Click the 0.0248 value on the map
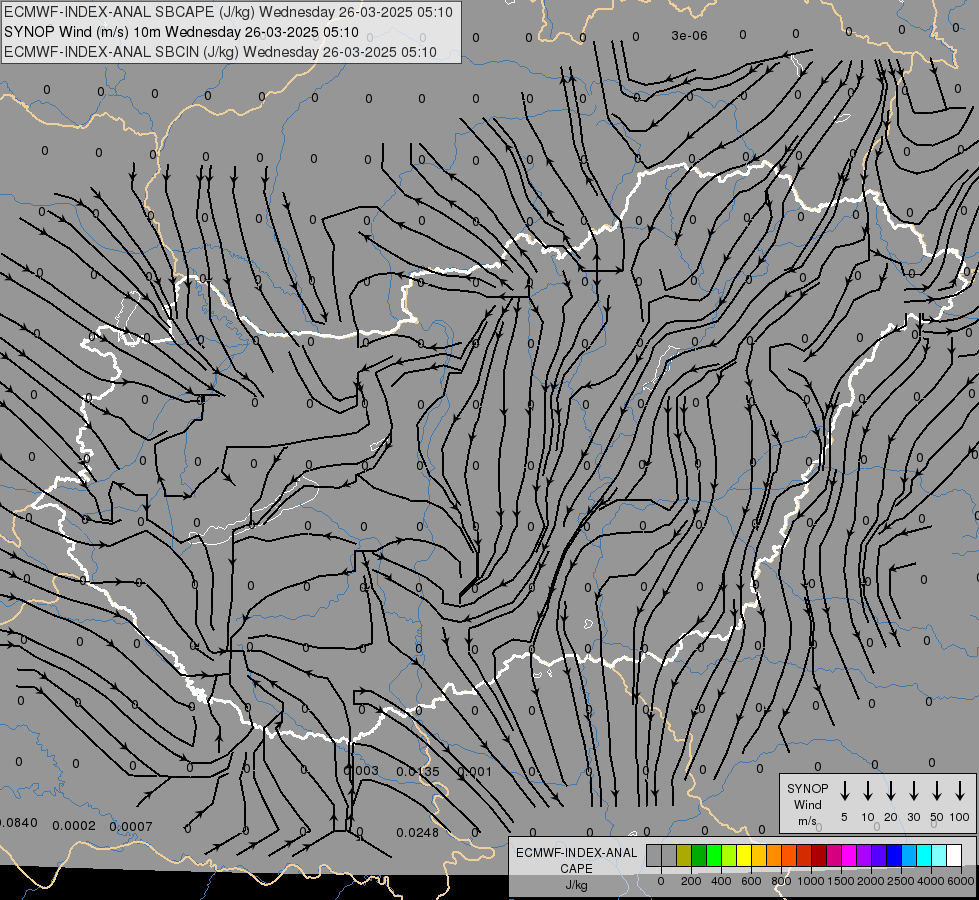 point(418,833)
